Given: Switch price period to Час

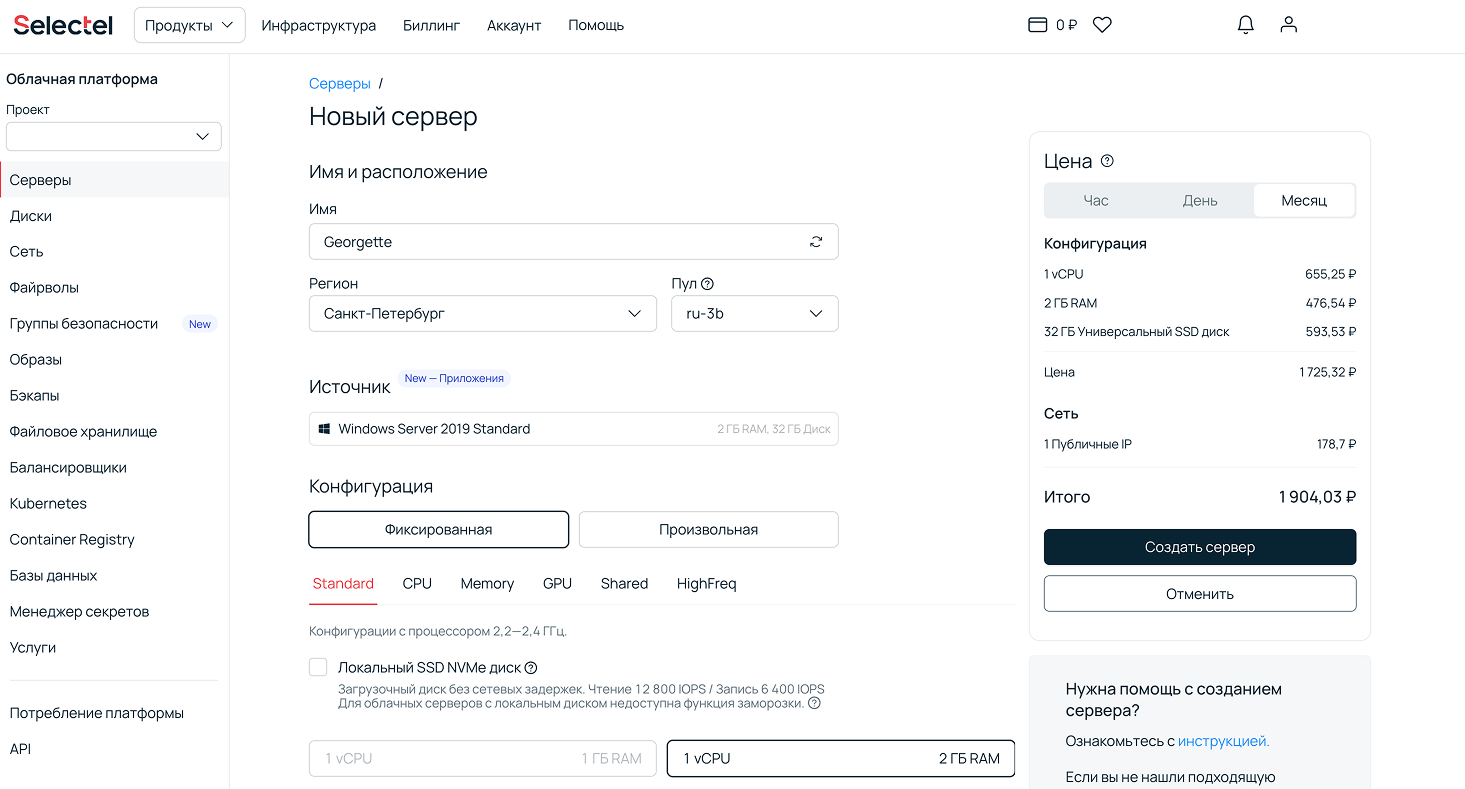Looking at the screenshot, I should pos(1096,201).
